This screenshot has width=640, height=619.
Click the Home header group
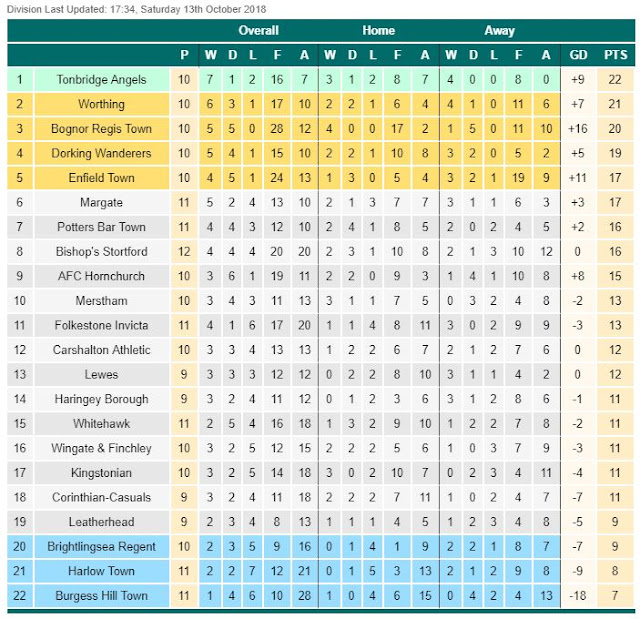click(x=378, y=30)
